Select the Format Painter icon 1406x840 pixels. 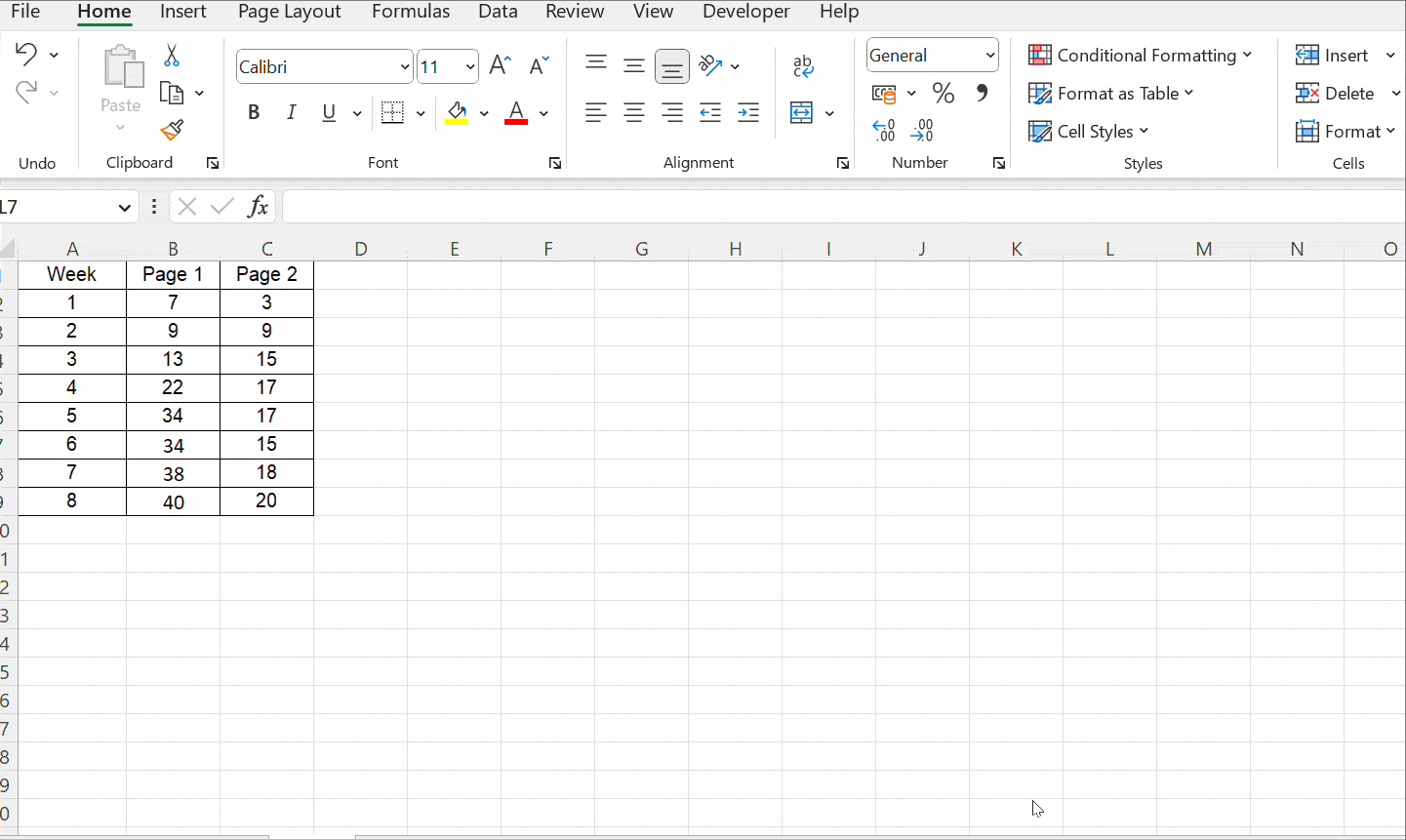pyautogui.click(x=171, y=129)
